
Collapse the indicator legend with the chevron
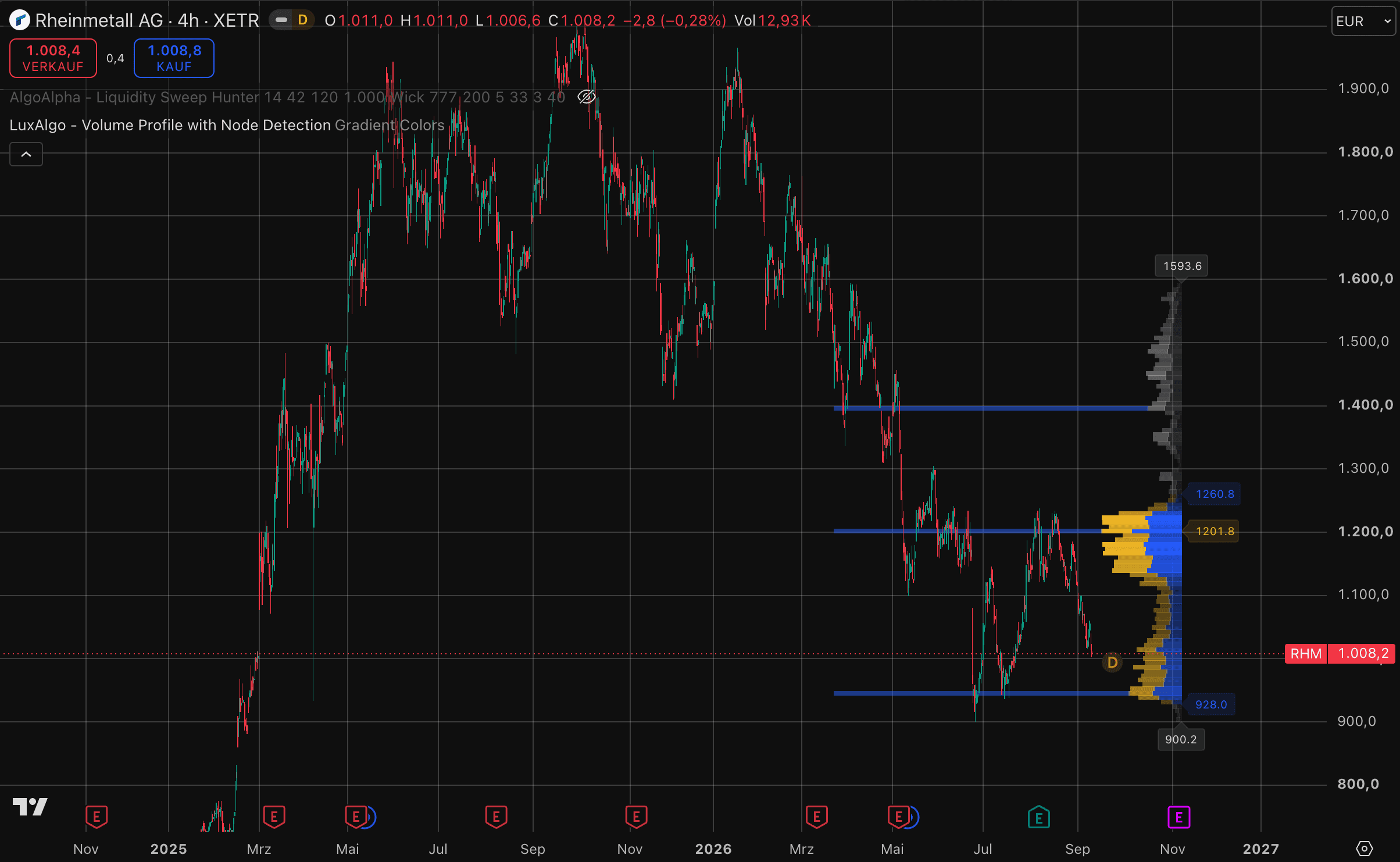(x=26, y=154)
